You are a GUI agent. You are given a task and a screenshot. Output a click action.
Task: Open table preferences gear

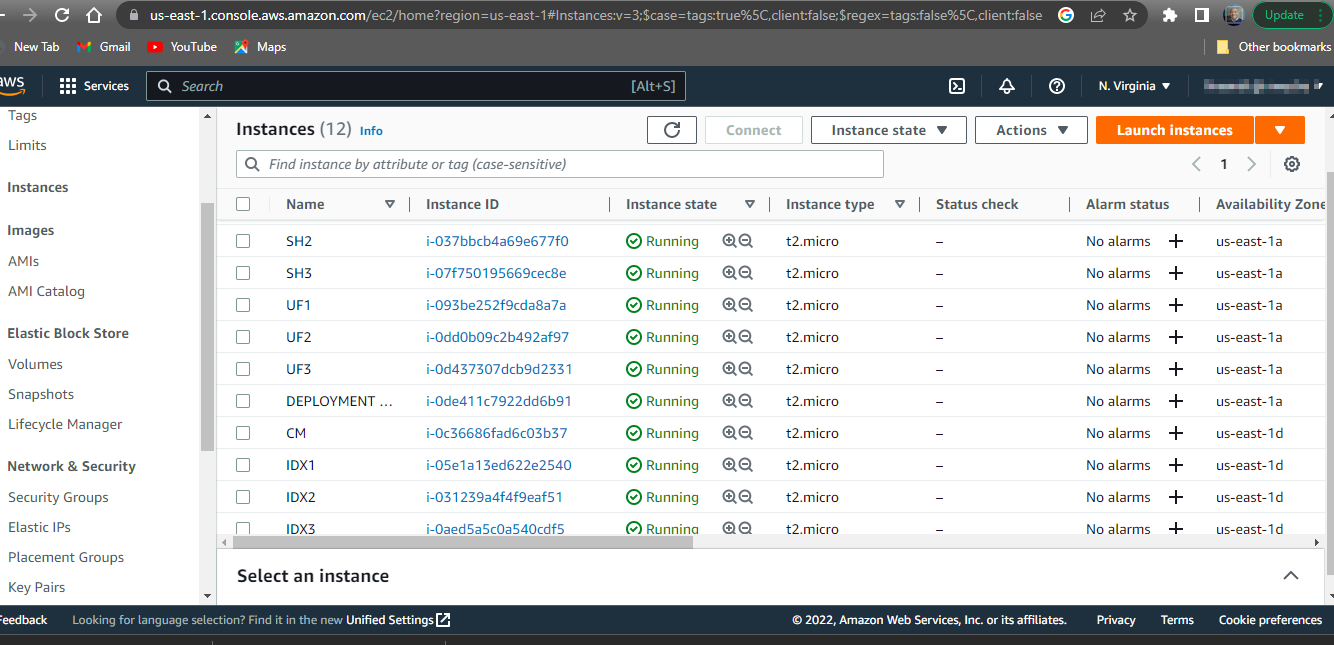click(x=1291, y=163)
